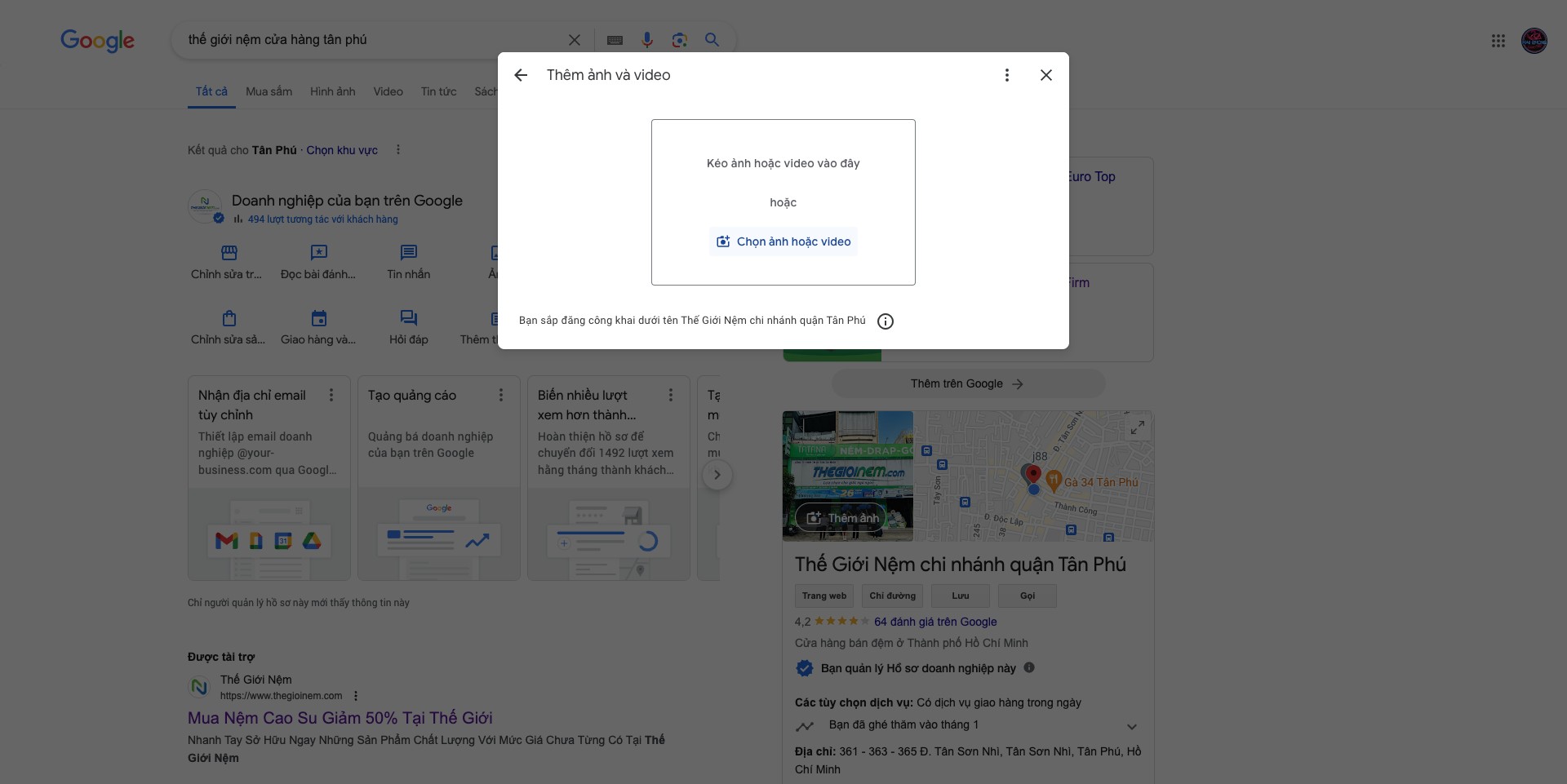The image size is (1567, 784).
Task: Open the dialog's three-dot more options menu
Action: (x=1007, y=75)
